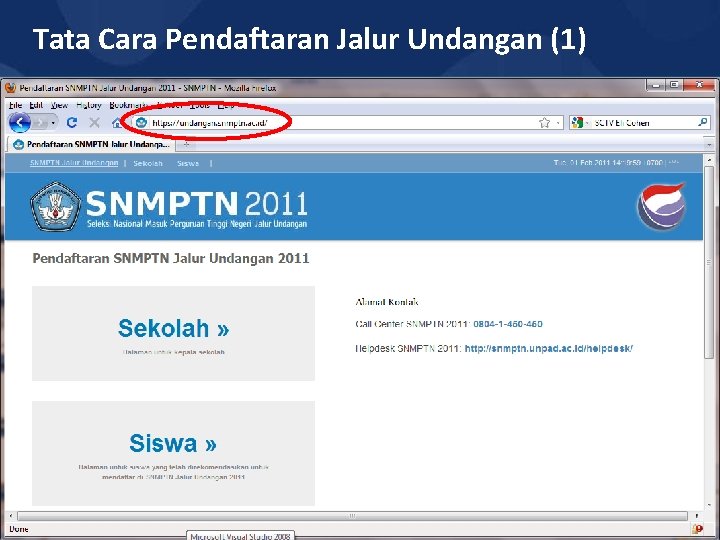This screenshot has height=540, width=720.
Task: Bookmark this page with the star icon
Action: [x=544, y=123]
